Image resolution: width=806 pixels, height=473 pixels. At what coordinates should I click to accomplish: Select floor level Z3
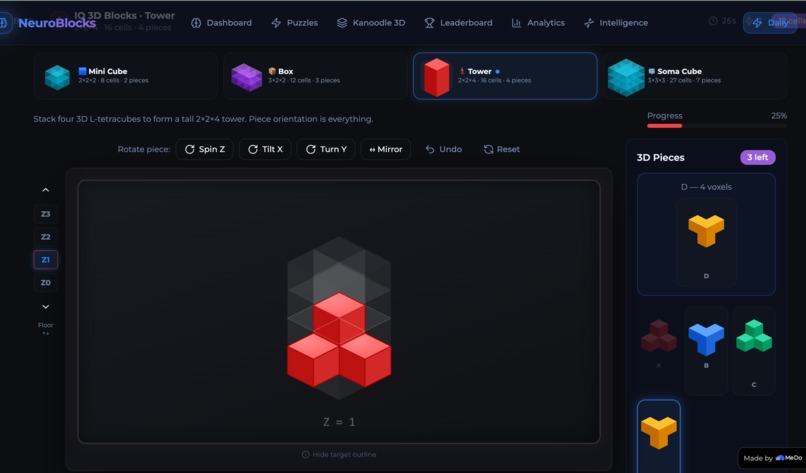coord(46,214)
